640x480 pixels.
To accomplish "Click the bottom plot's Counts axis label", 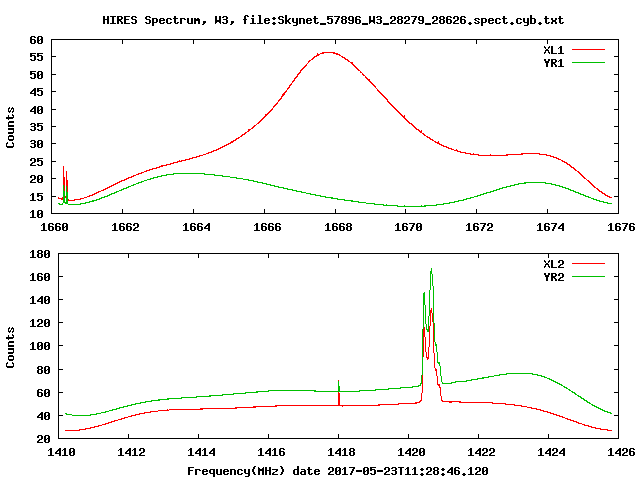I will (x=10, y=347).
